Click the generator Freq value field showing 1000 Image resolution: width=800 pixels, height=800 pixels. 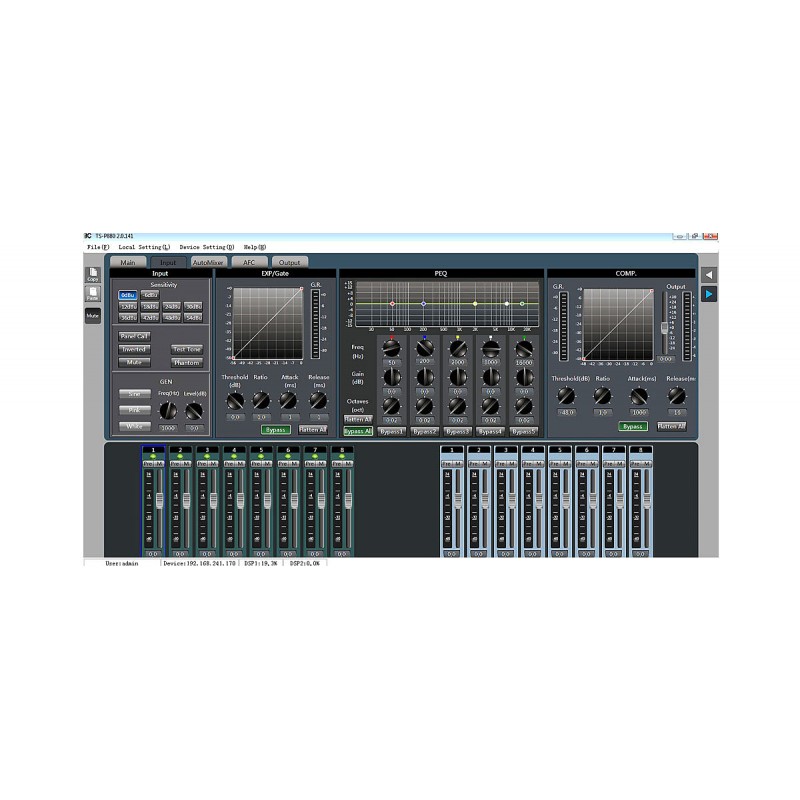tap(169, 427)
